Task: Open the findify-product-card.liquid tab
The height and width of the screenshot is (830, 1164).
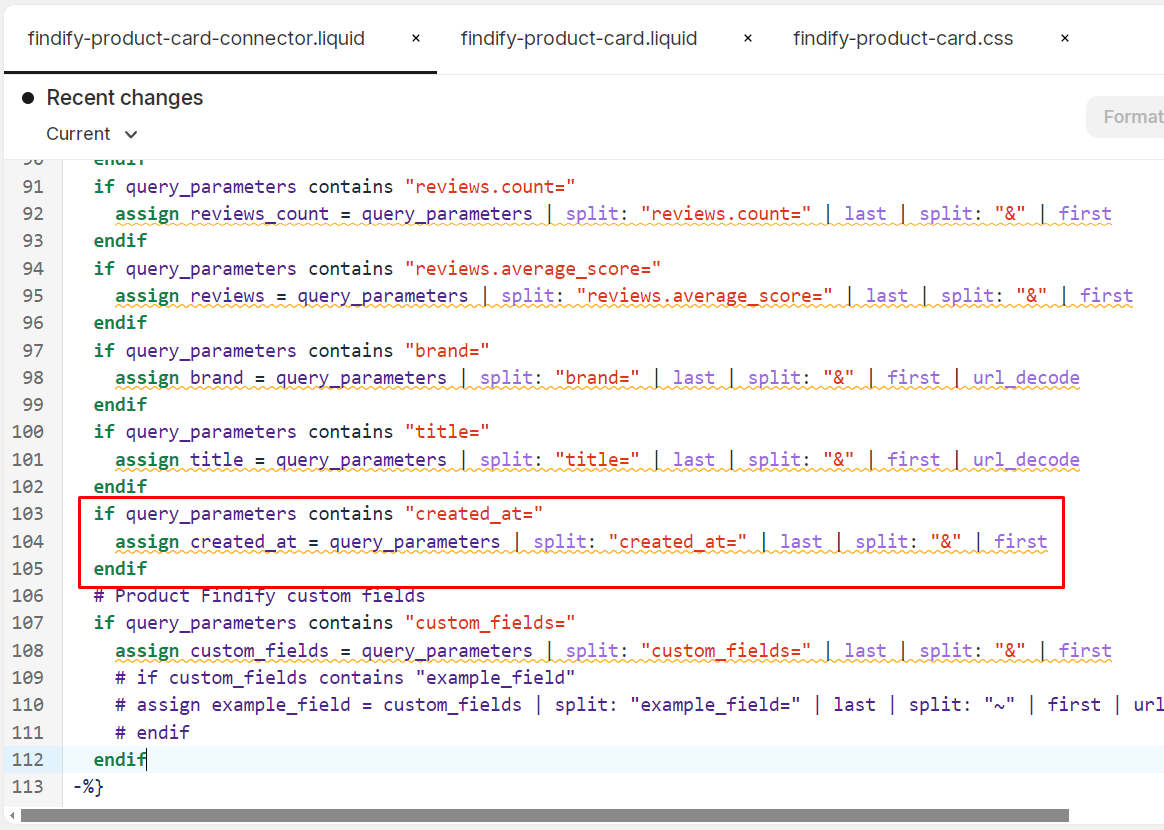Action: point(578,39)
